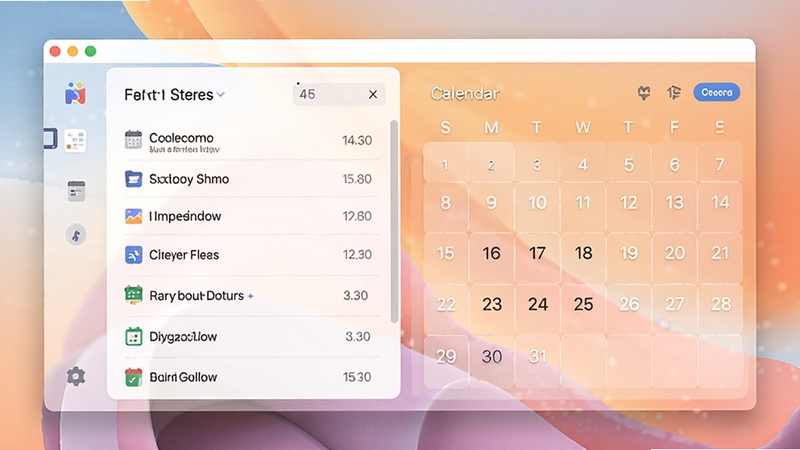Open the Rary bout Doturs entry

pyautogui.click(x=252, y=295)
